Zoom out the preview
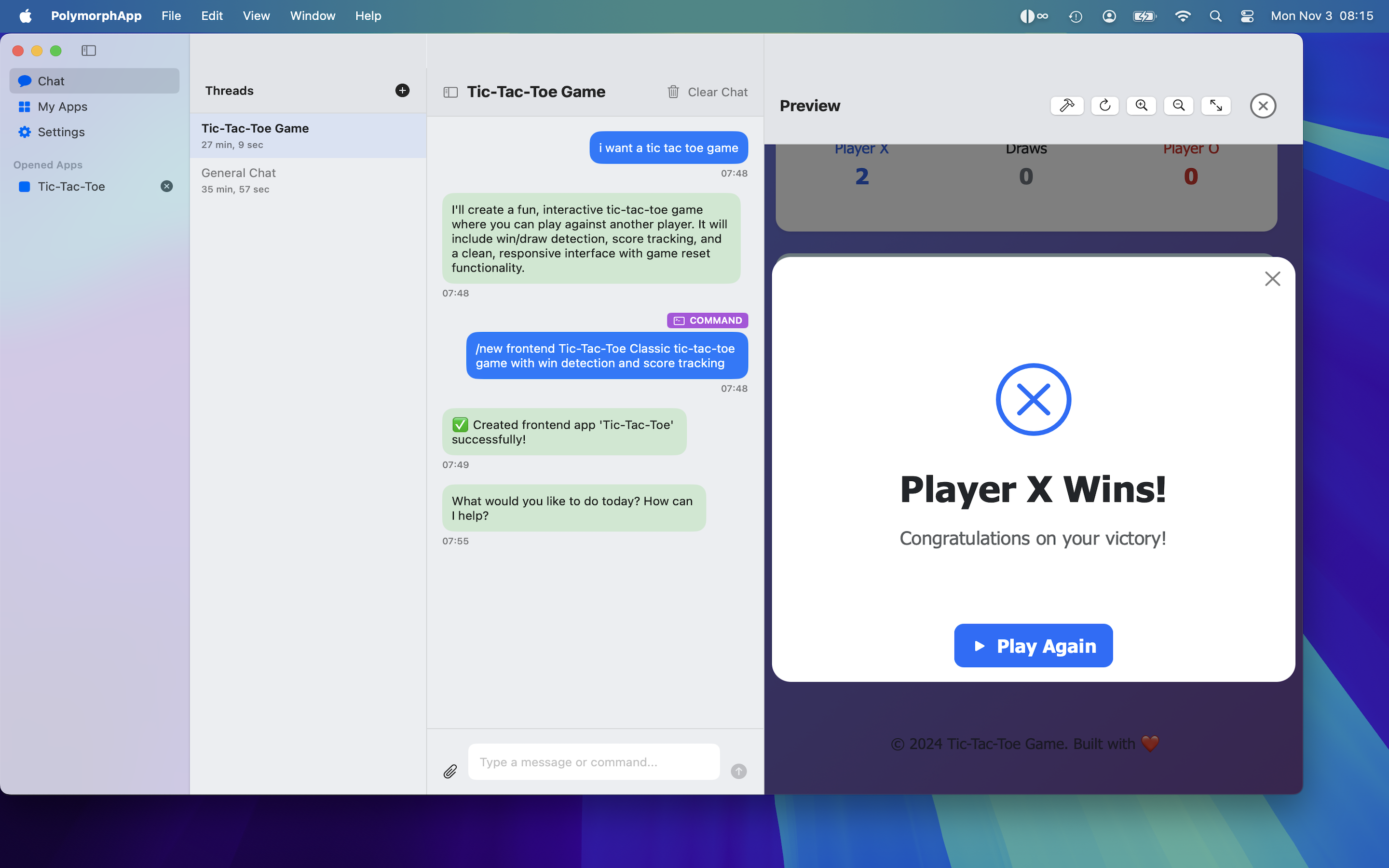The image size is (1389, 868). coord(1178,106)
